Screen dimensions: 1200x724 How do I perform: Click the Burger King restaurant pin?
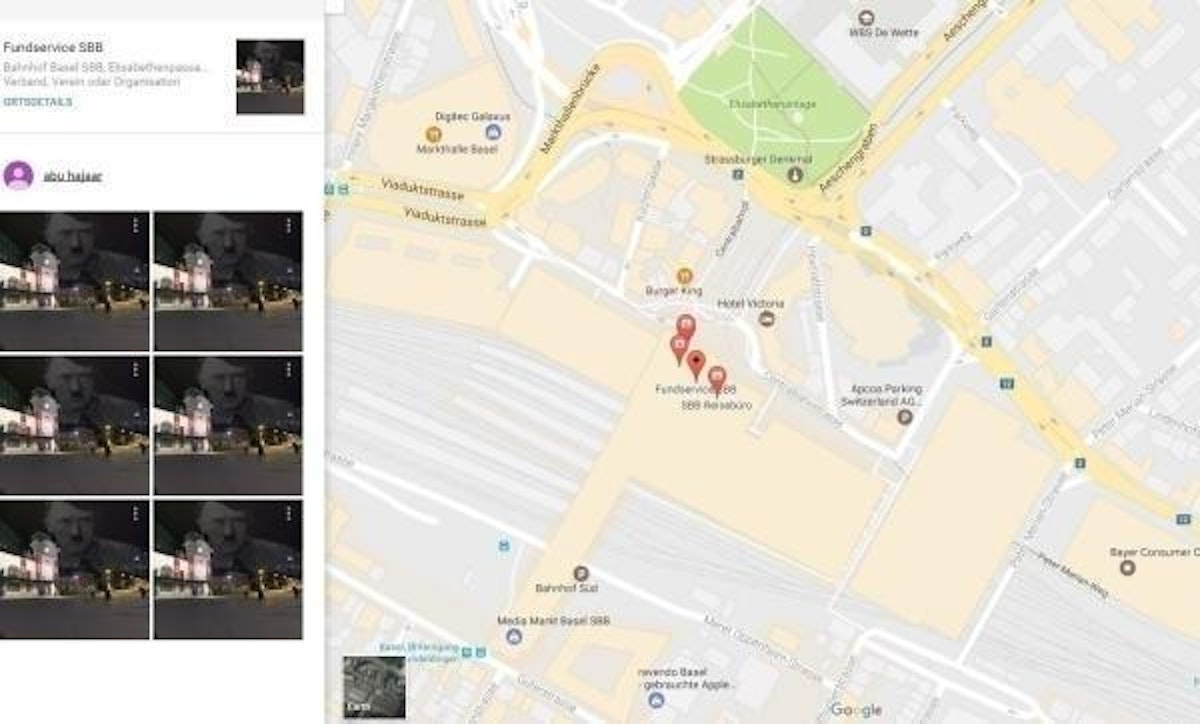(x=684, y=275)
